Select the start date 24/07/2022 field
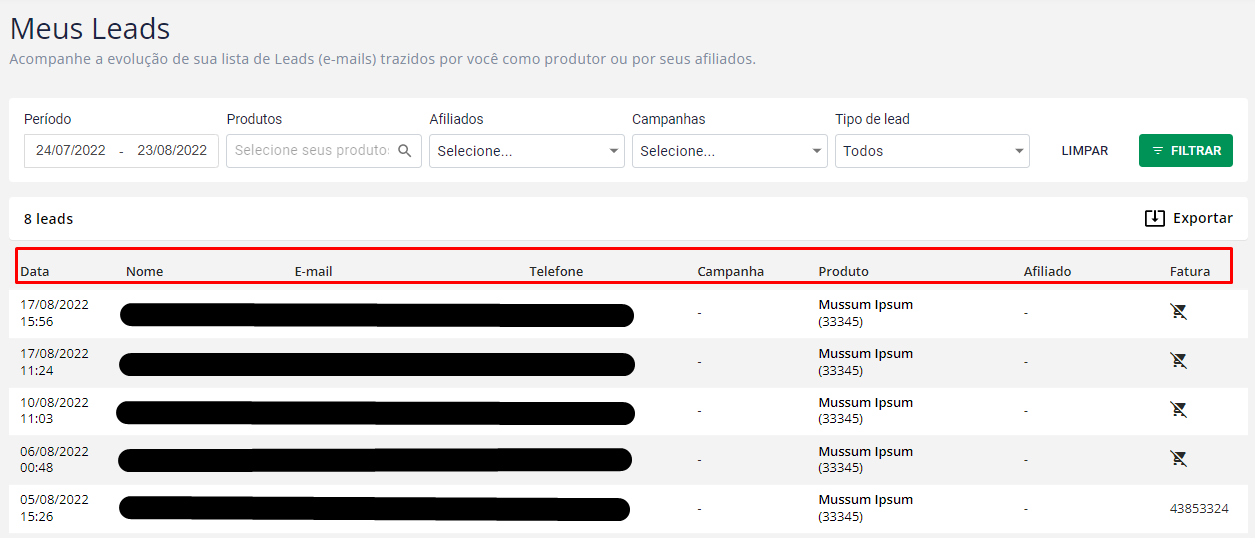This screenshot has width=1255, height=538. tap(71, 151)
